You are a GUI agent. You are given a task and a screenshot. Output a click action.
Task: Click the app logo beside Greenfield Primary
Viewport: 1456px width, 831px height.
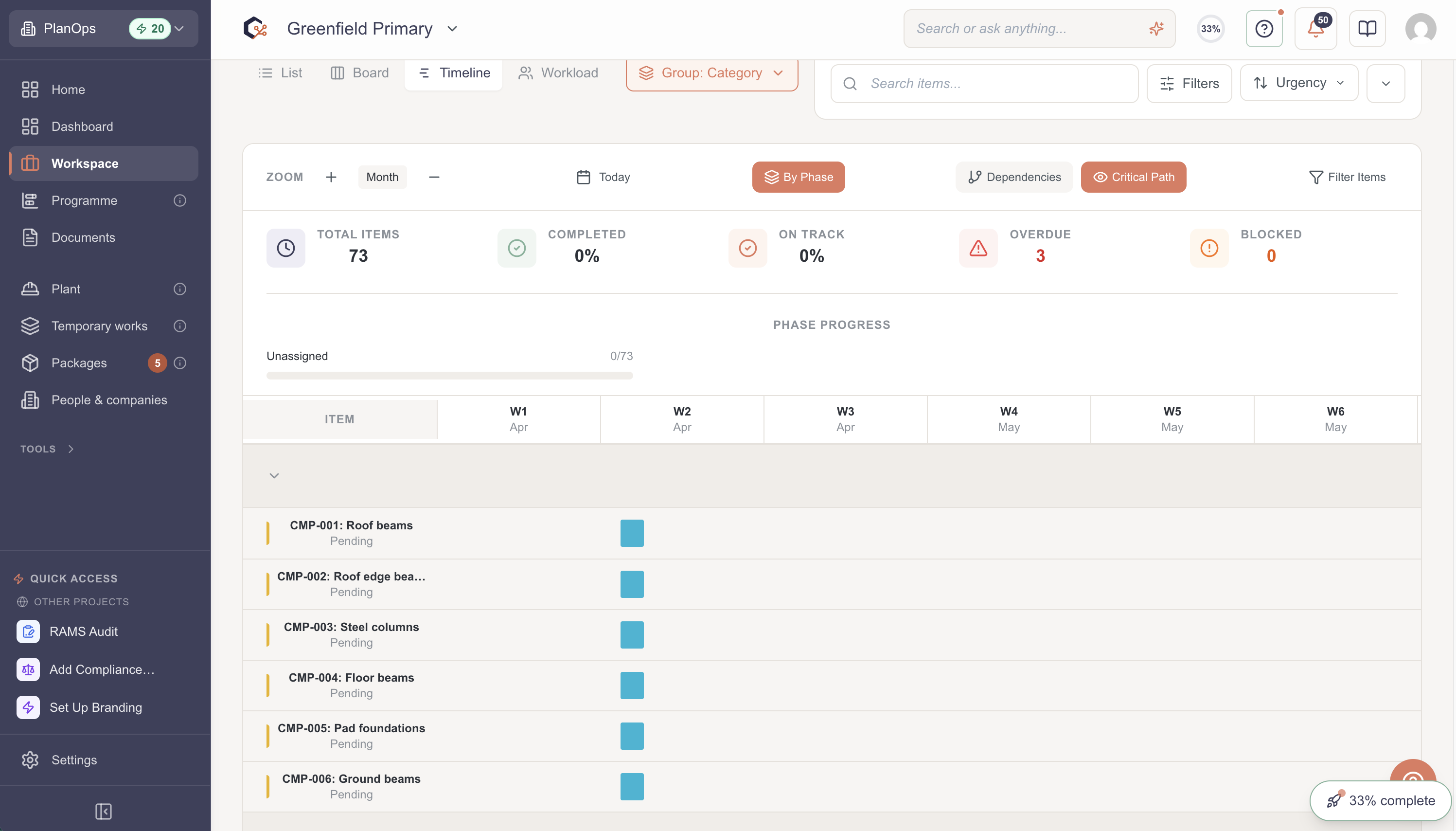(x=255, y=28)
